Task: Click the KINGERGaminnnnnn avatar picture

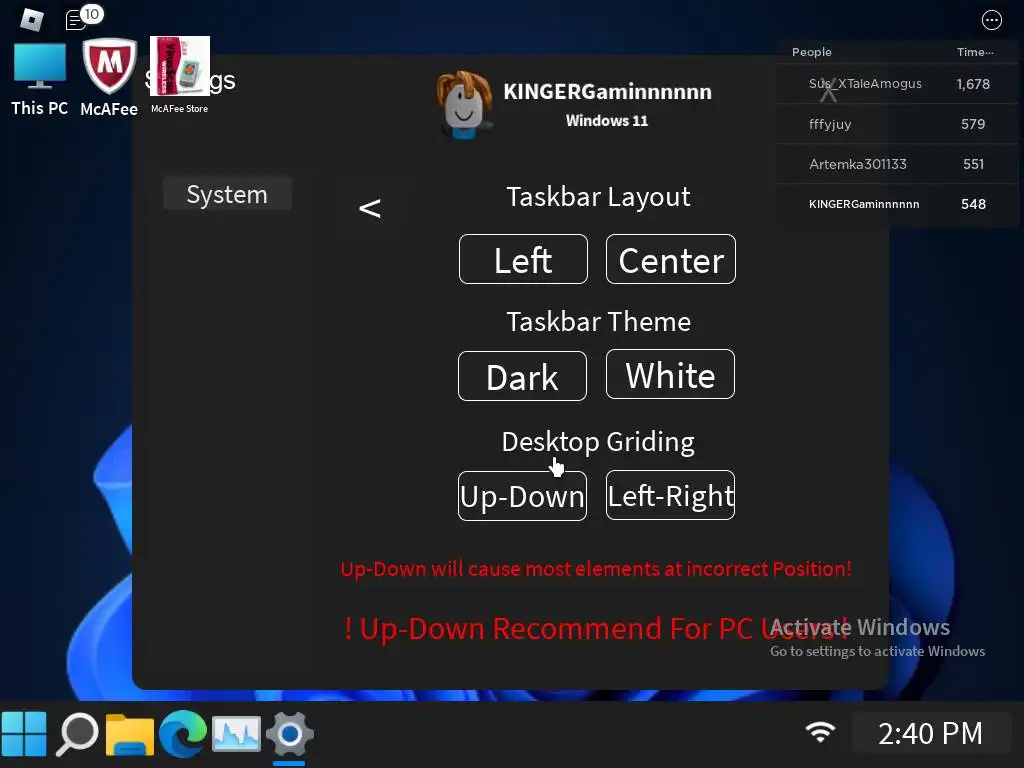Action: click(x=464, y=104)
